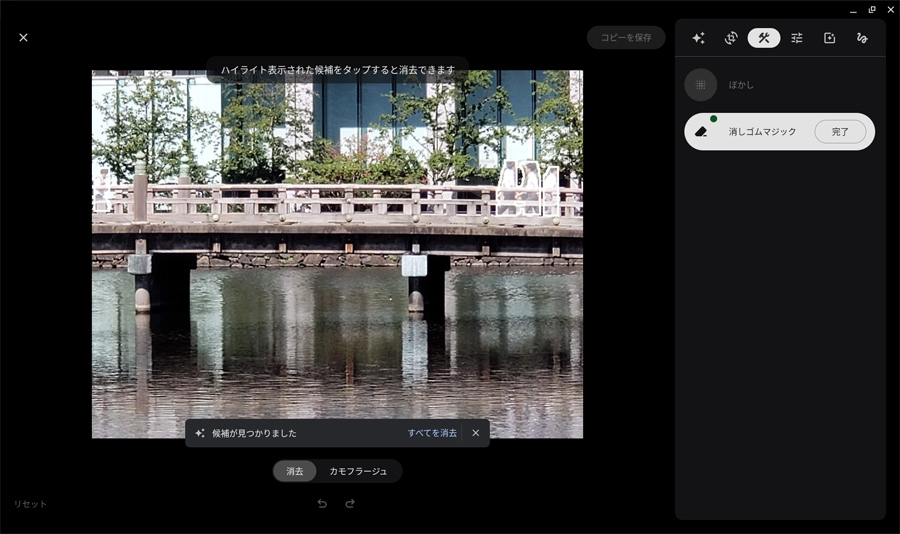Select the Tools wrench tab
900x534 pixels.
click(763, 38)
